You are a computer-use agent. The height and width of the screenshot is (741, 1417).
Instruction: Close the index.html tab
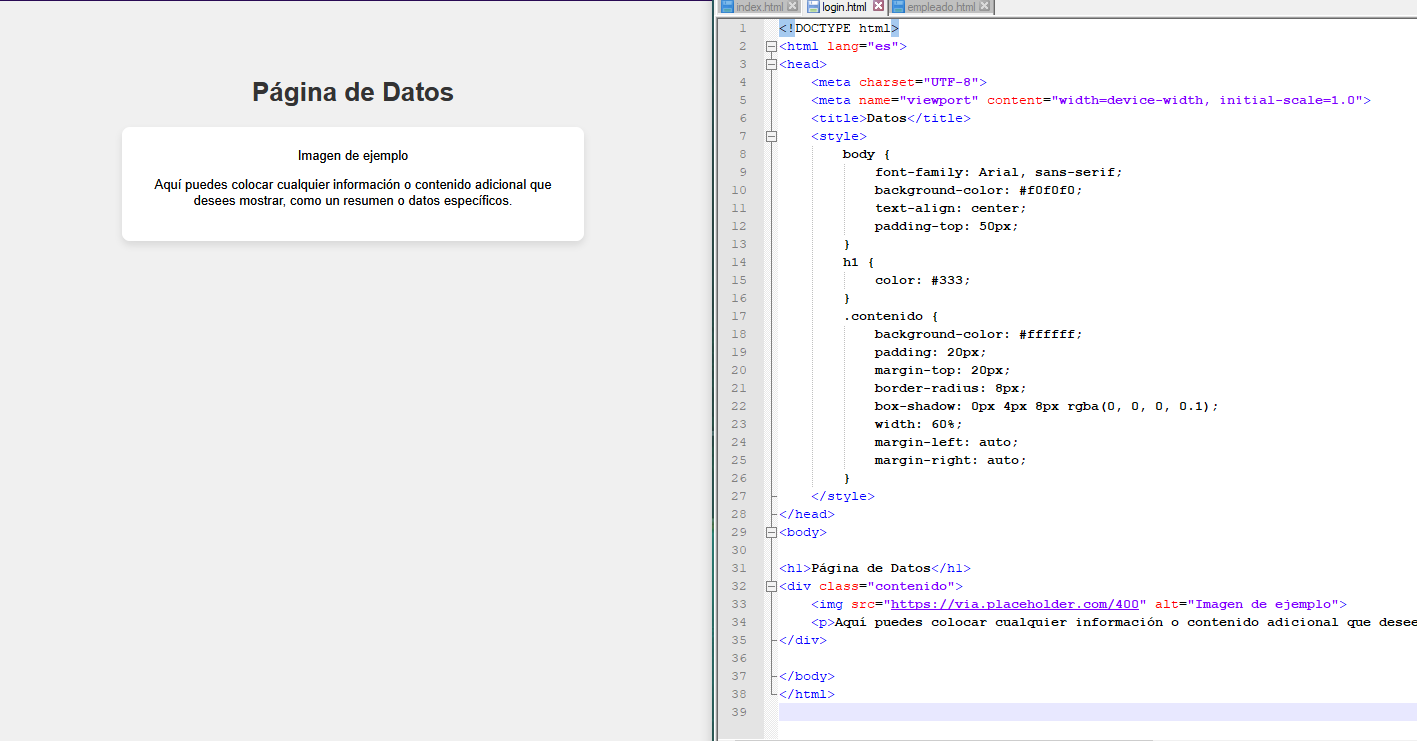(792, 7)
